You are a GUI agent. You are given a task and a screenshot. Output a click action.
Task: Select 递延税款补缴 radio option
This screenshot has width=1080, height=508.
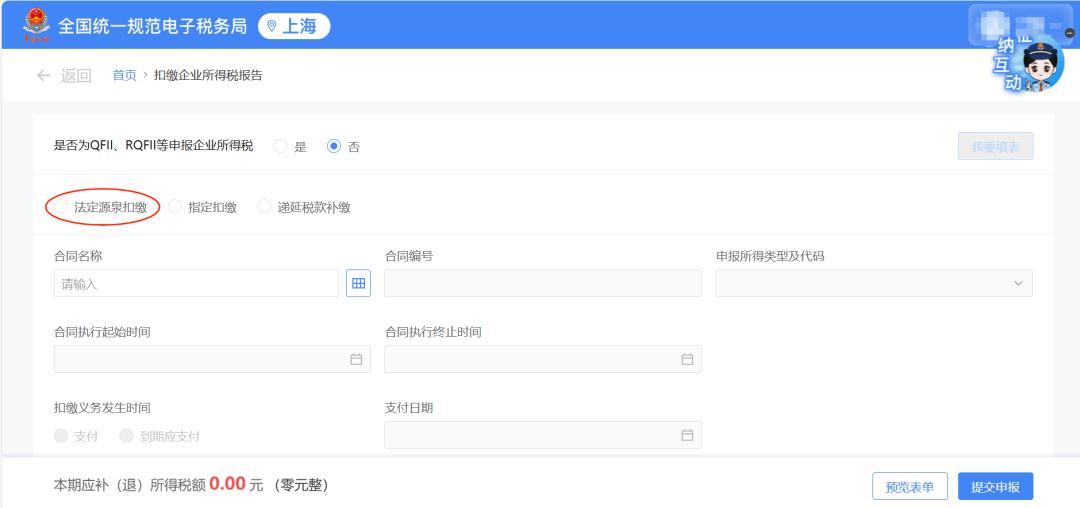265,207
